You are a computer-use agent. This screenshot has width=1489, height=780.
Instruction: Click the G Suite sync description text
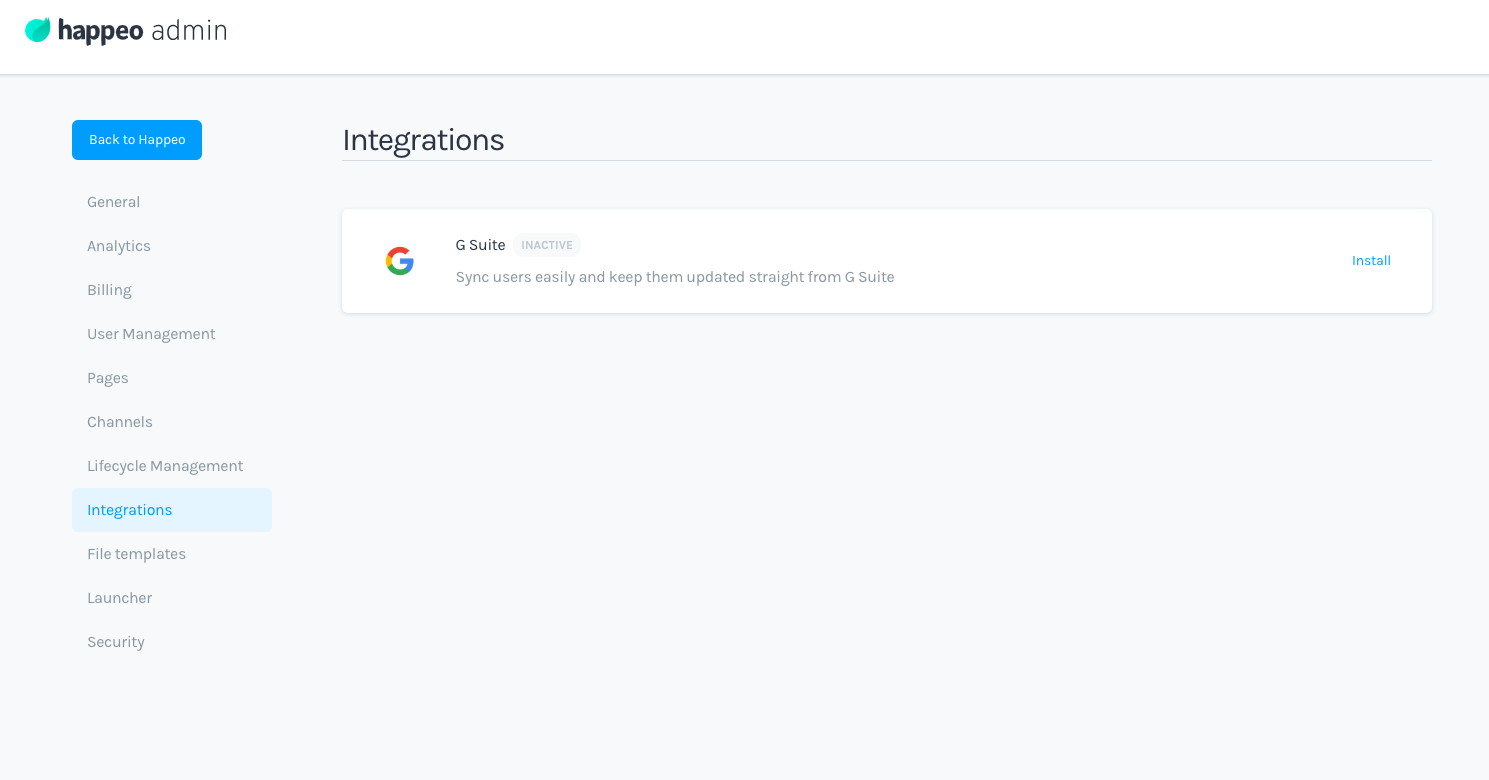tap(674, 277)
